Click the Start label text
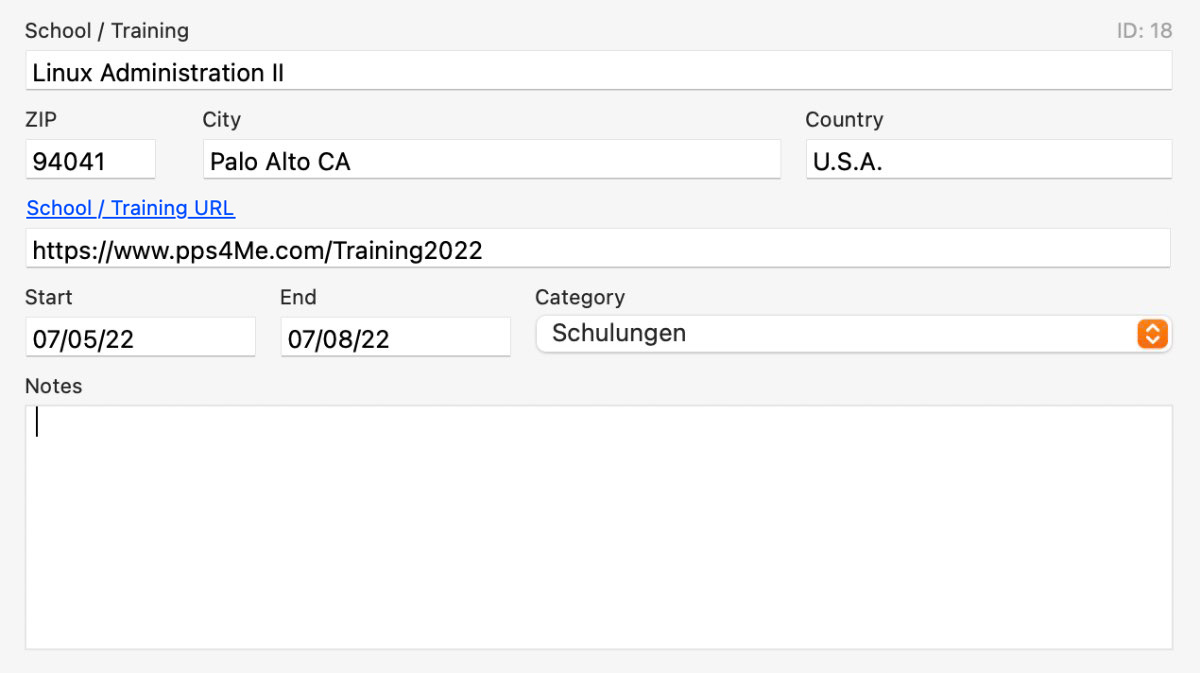The image size is (1200, 673). (49, 297)
